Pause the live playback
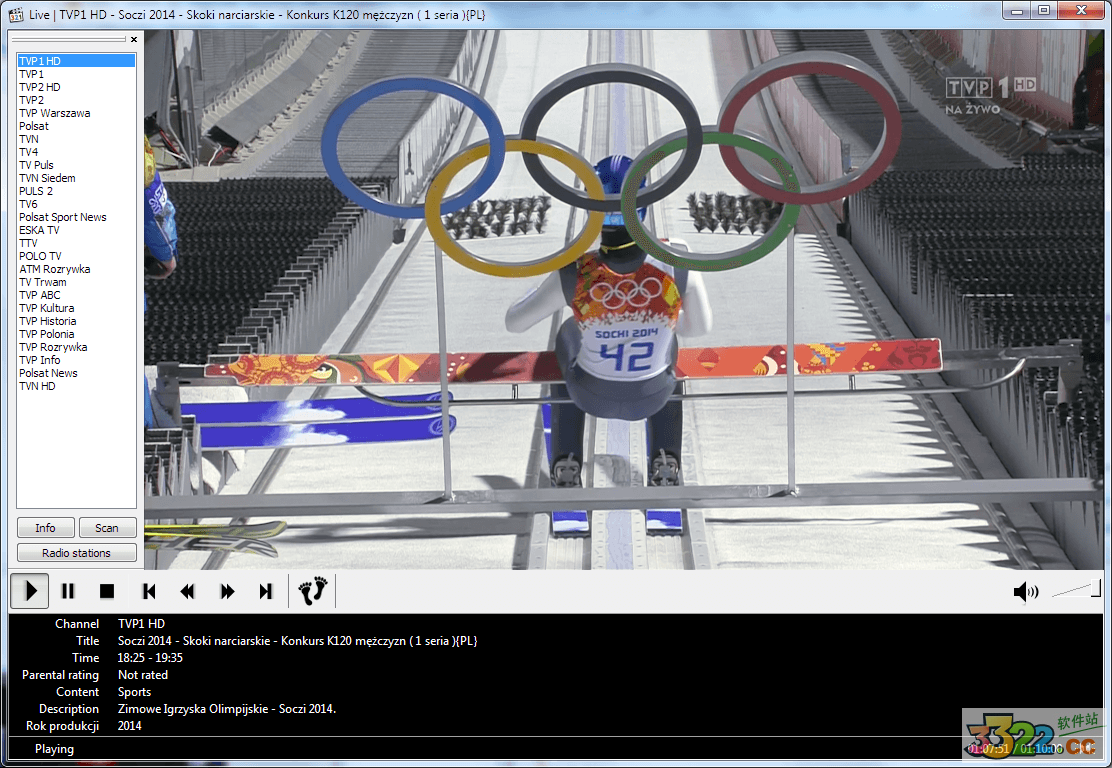 click(68, 591)
